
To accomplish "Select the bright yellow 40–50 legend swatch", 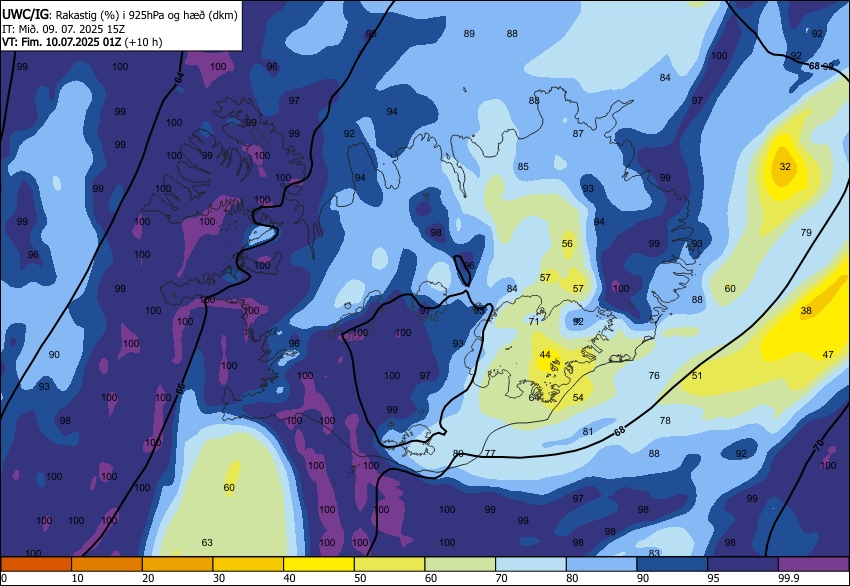I will [319, 564].
